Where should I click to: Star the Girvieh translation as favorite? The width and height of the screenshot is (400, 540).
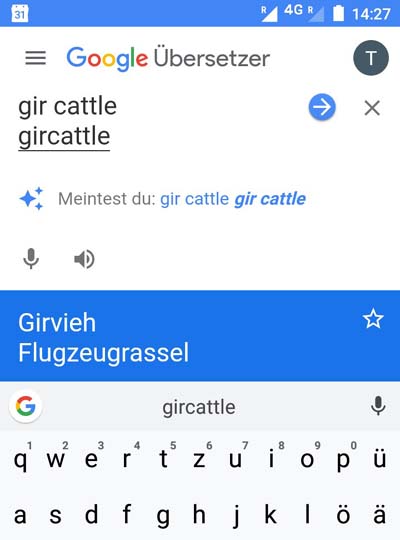(373, 319)
